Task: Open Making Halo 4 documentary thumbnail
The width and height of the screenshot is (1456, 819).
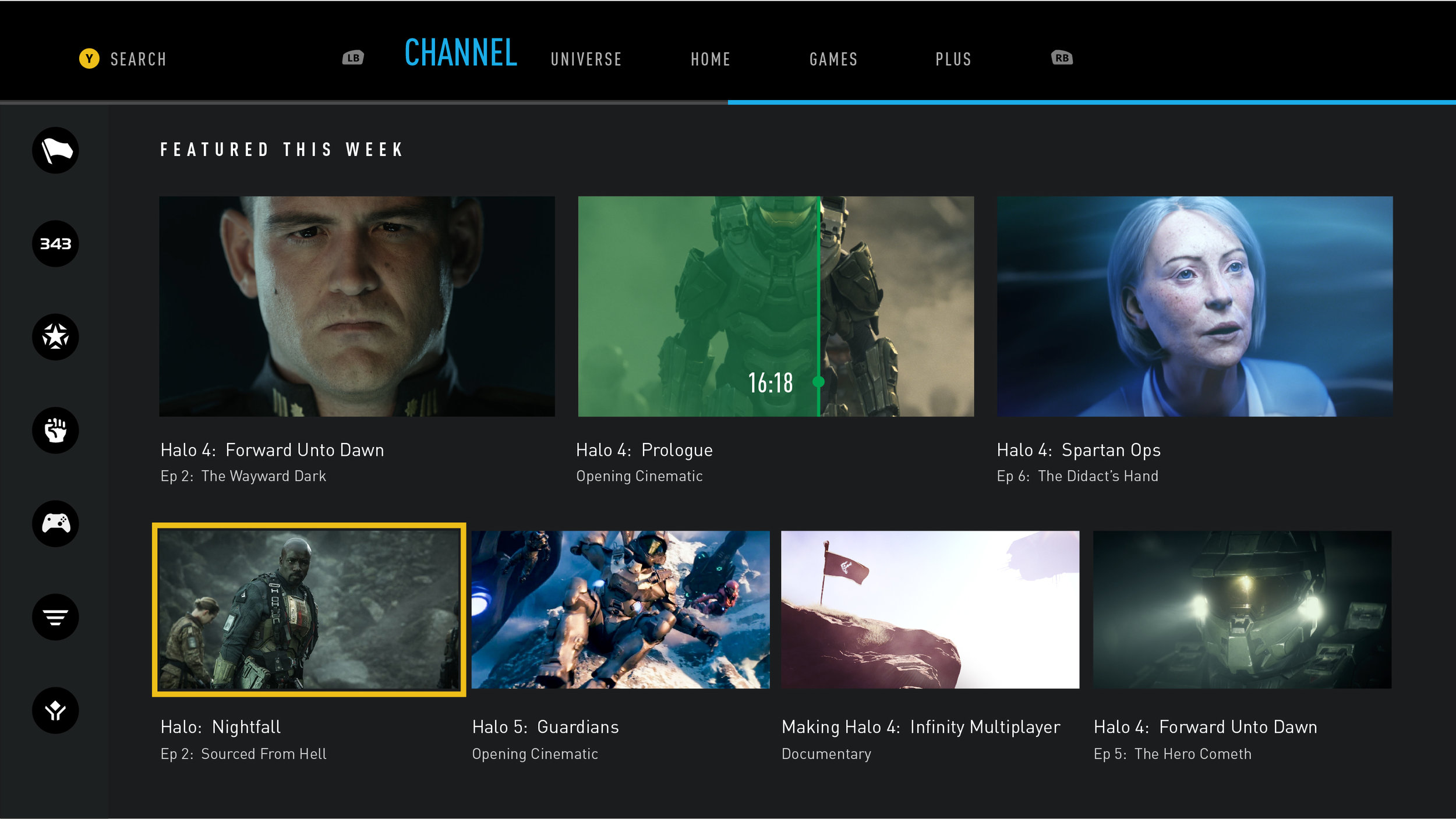Action: (930, 609)
